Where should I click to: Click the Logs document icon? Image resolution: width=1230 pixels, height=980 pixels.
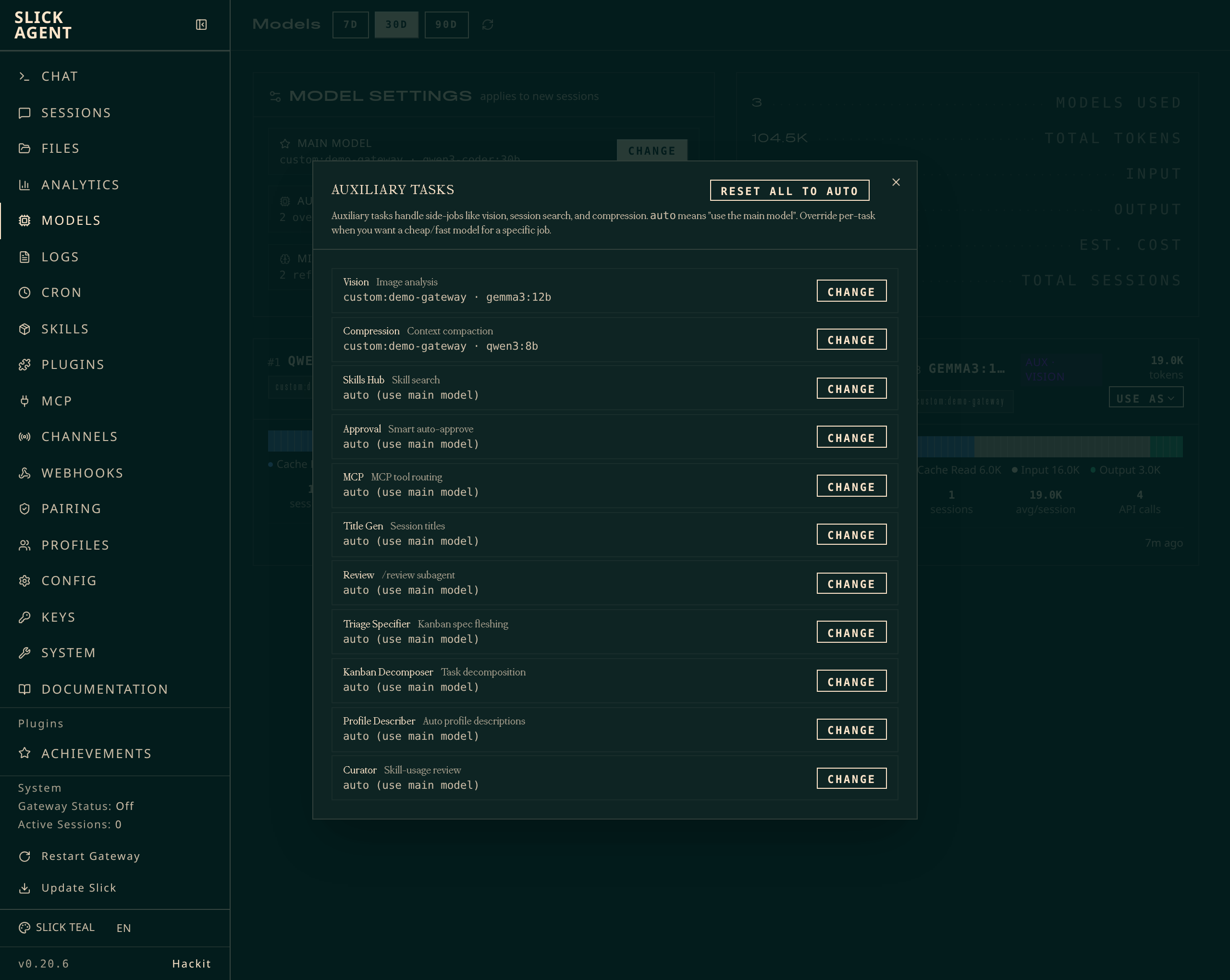(25, 257)
